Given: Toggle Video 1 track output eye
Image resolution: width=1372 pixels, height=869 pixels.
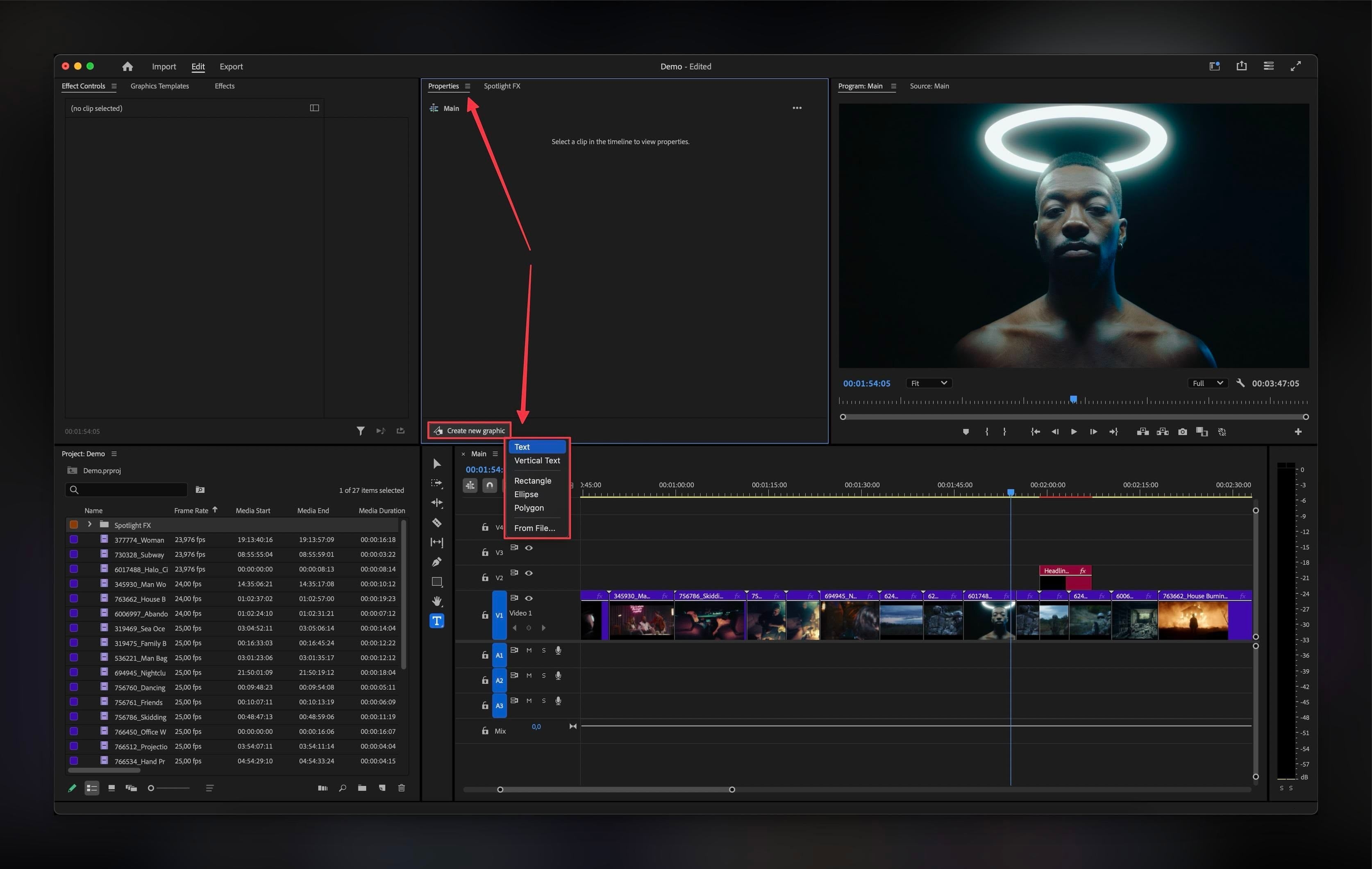Looking at the screenshot, I should [529, 598].
